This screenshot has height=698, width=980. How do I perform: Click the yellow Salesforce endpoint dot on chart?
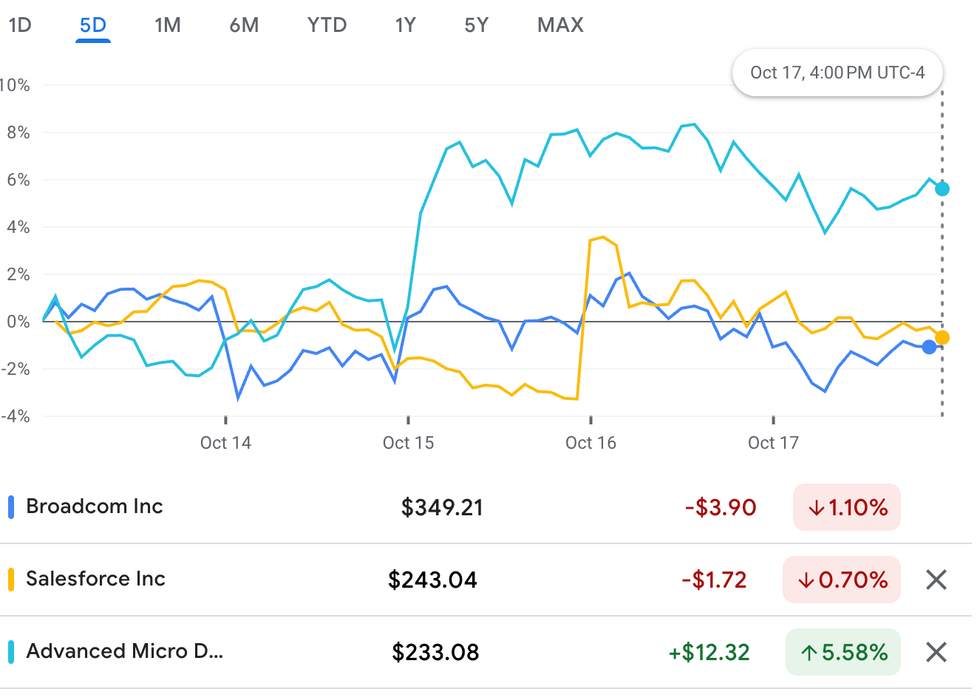(x=942, y=338)
